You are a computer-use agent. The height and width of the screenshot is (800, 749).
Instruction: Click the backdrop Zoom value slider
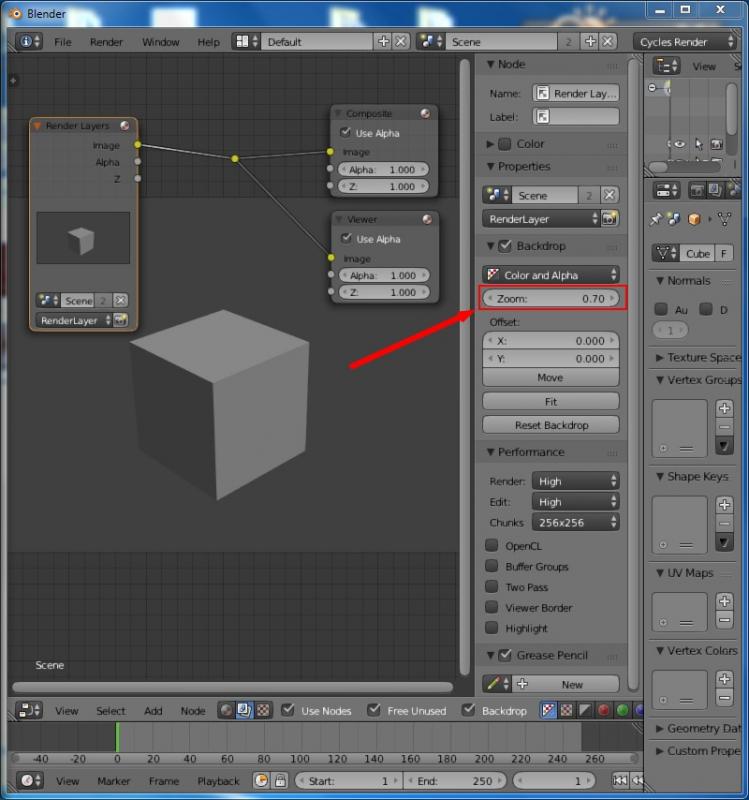tap(550, 299)
